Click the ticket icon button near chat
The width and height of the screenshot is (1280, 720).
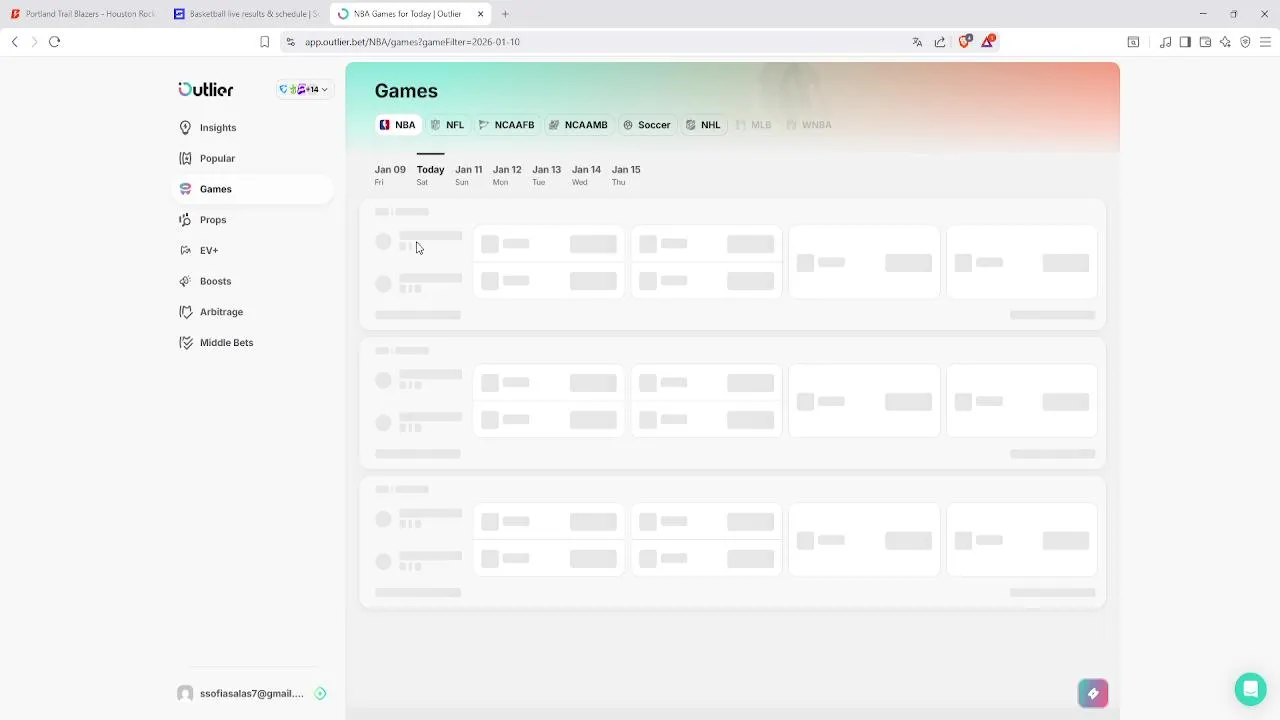1093,693
